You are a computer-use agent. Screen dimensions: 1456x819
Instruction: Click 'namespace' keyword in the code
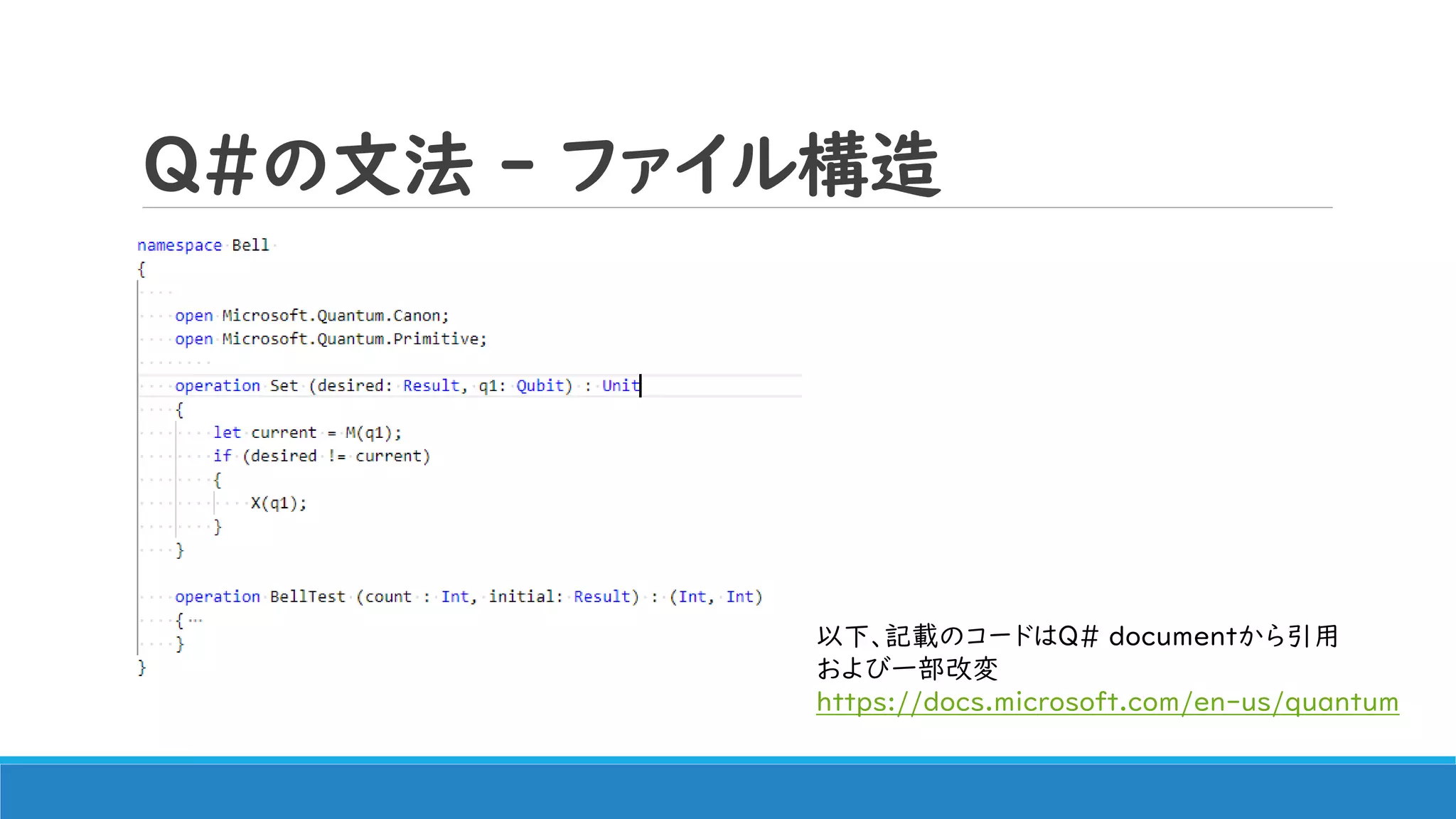click(x=179, y=245)
